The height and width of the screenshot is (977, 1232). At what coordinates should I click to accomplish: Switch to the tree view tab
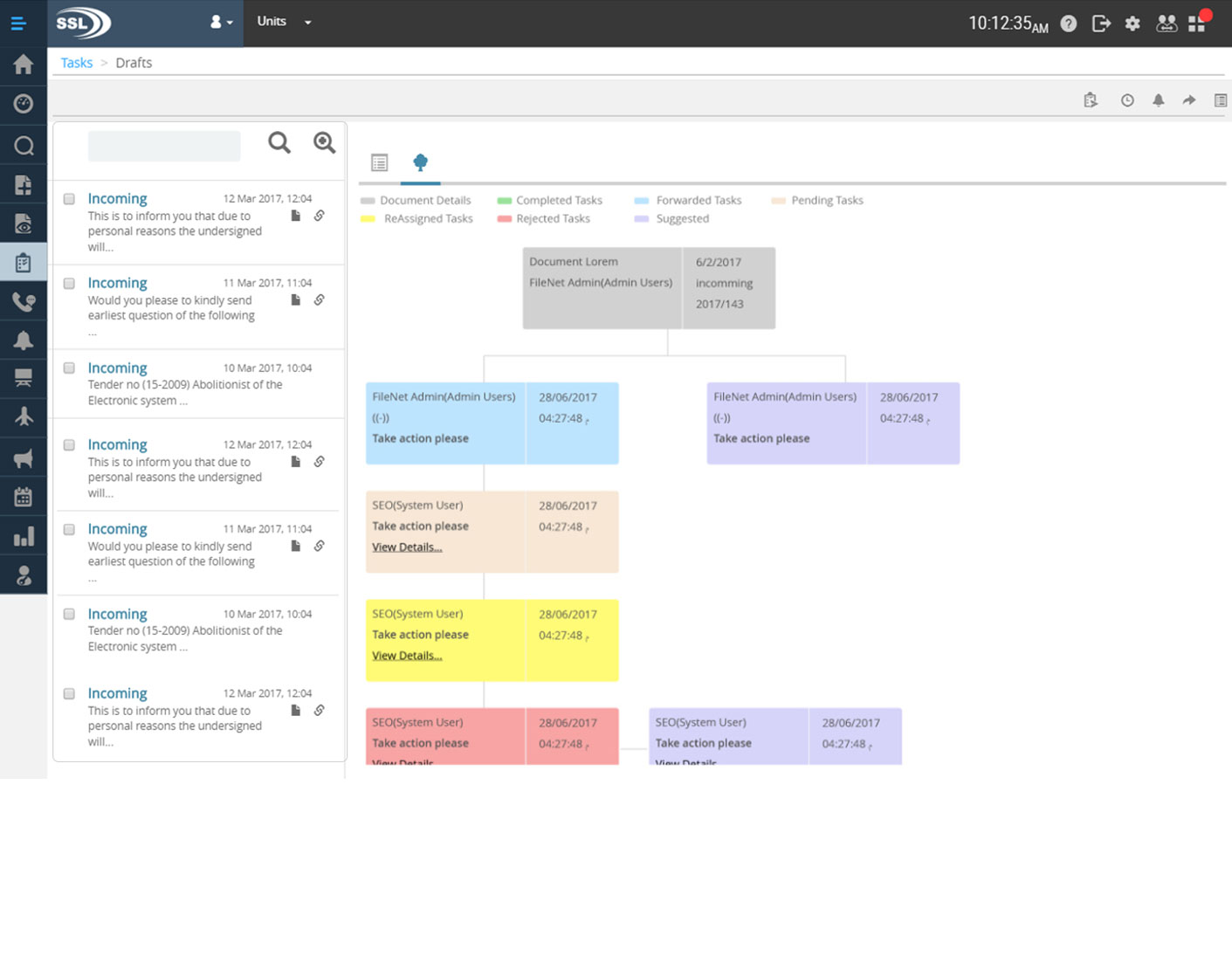(x=420, y=162)
